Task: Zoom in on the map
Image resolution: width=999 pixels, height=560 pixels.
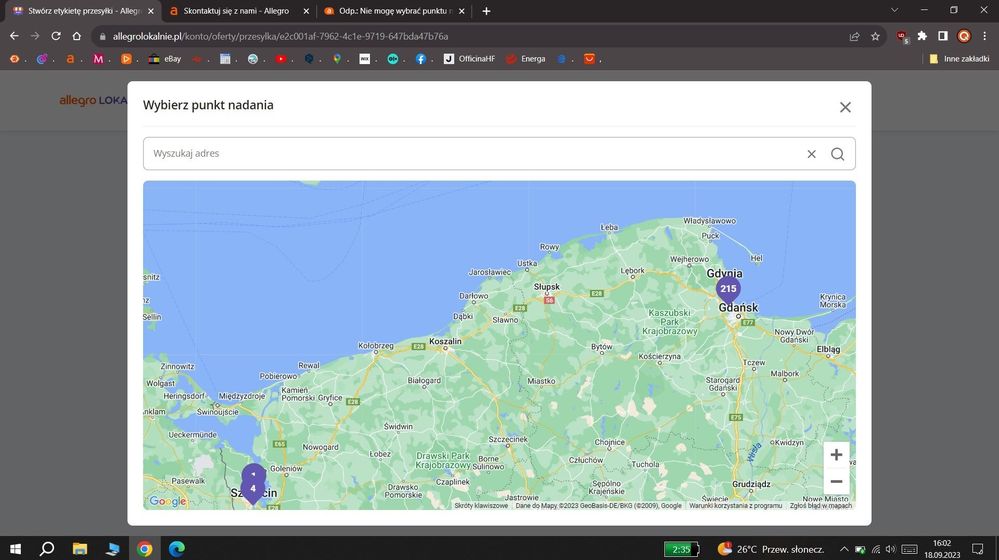Action: click(x=836, y=455)
